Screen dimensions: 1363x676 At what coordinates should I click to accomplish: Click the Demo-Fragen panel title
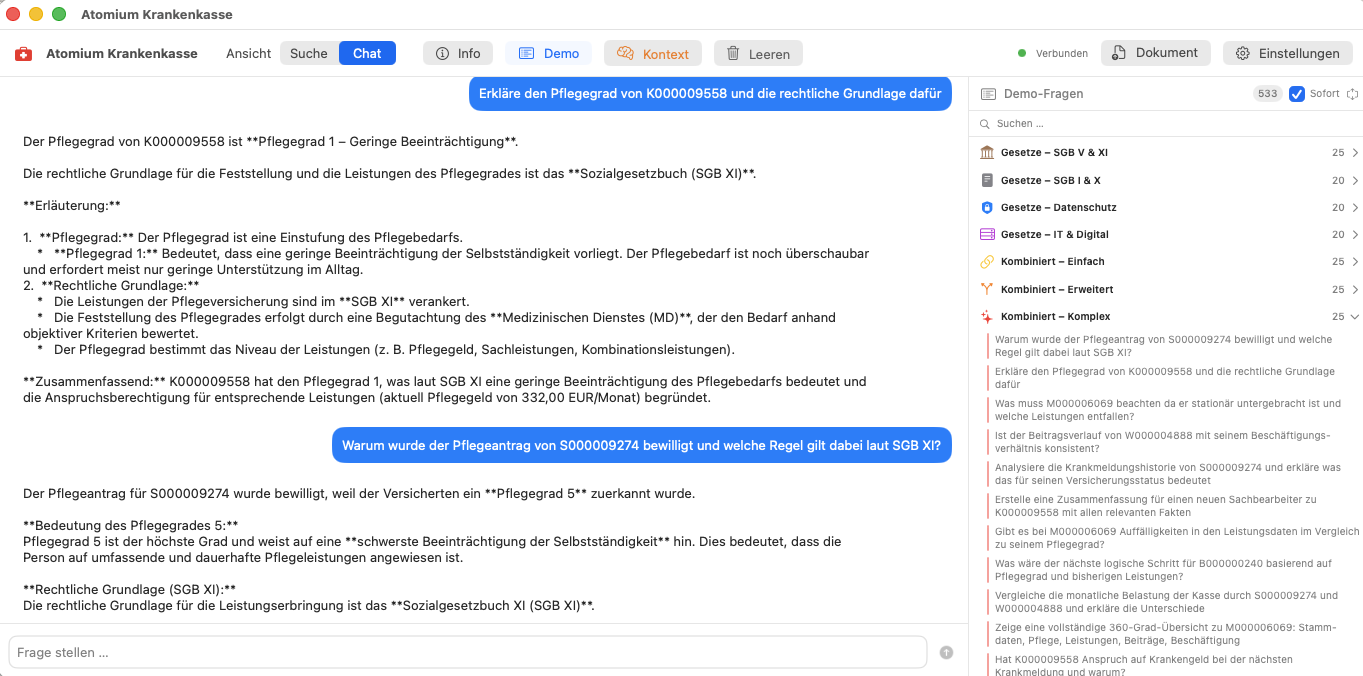(x=1043, y=94)
